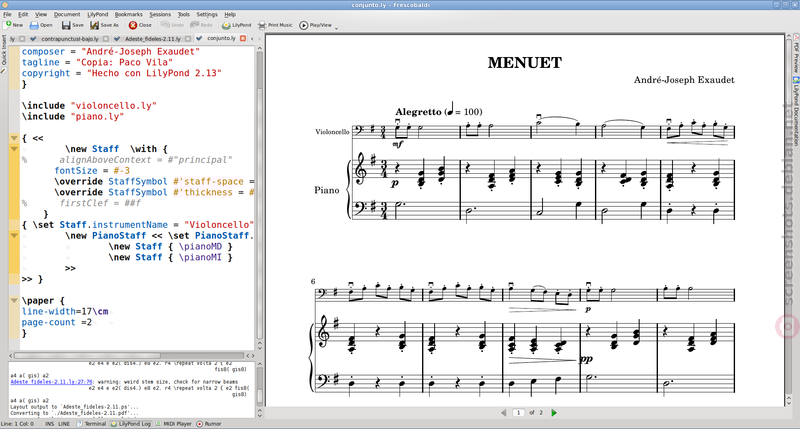Go to next page with green arrow
800x429 pixels.
click(554, 413)
